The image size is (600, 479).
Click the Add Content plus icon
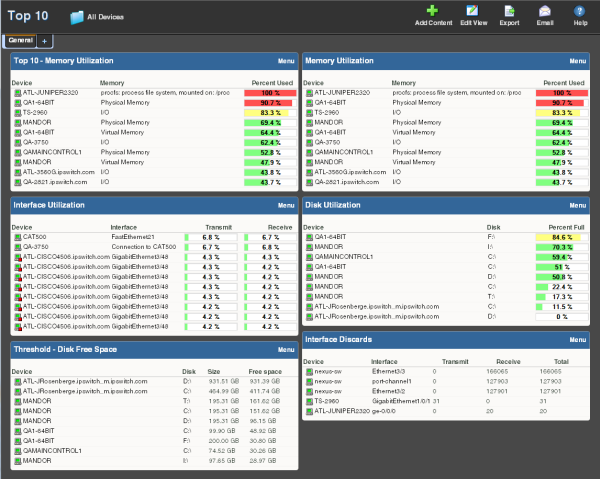[432, 11]
